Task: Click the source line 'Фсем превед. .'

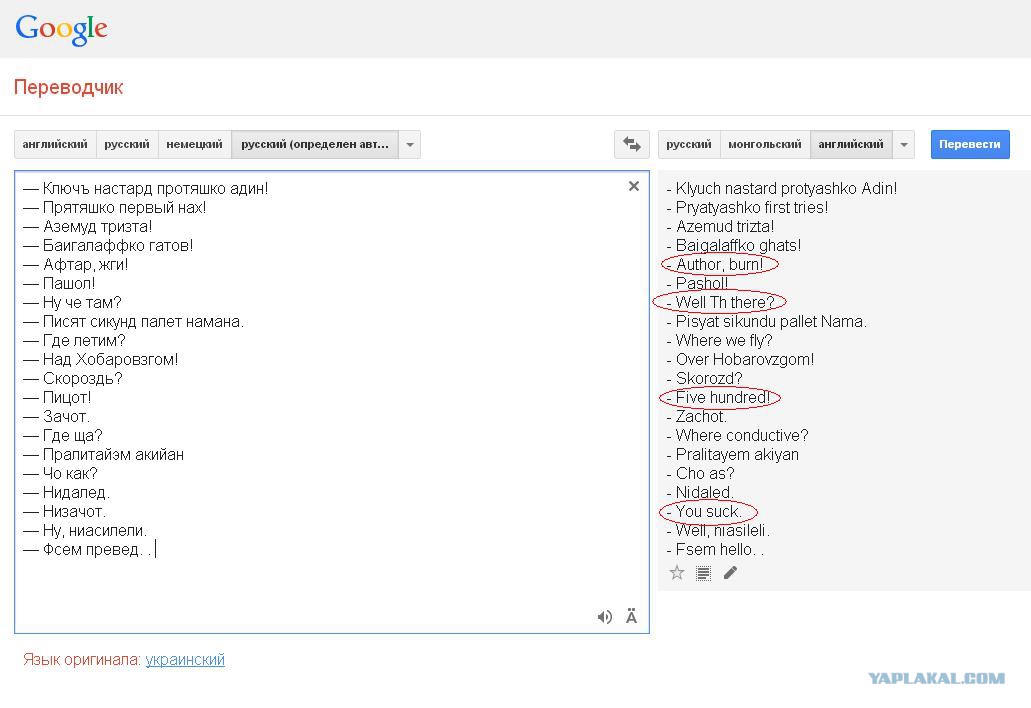Action: click(87, 550)
